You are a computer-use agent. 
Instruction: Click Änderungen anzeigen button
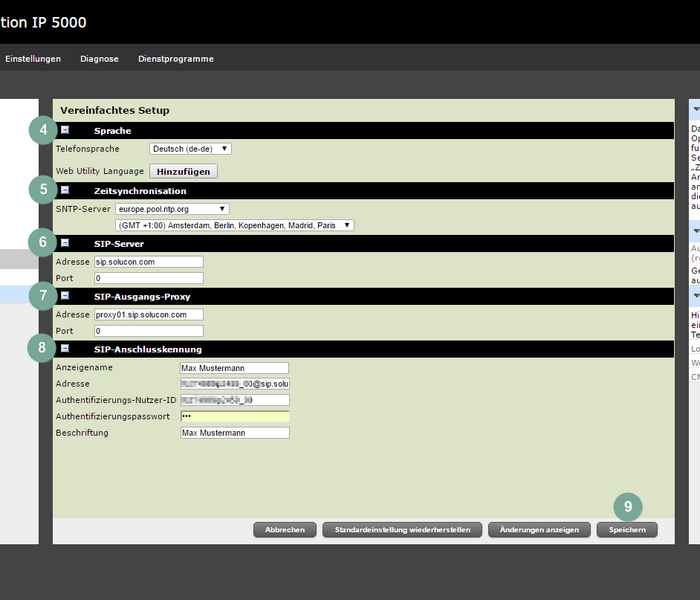coord(539,530)
